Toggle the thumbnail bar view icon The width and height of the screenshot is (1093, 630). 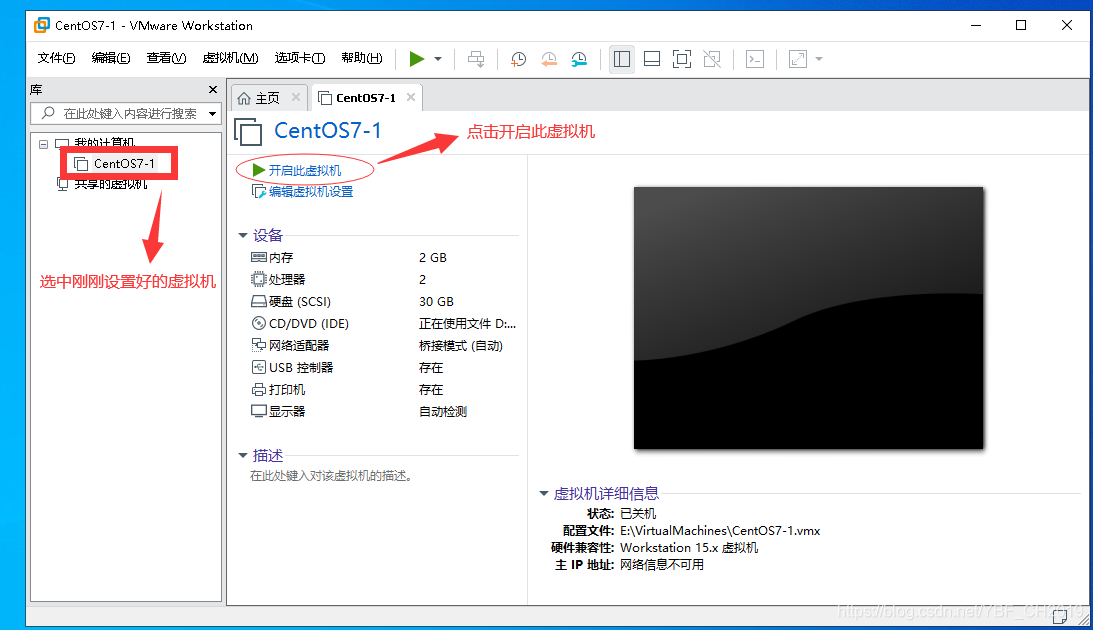tap(652, 59)
